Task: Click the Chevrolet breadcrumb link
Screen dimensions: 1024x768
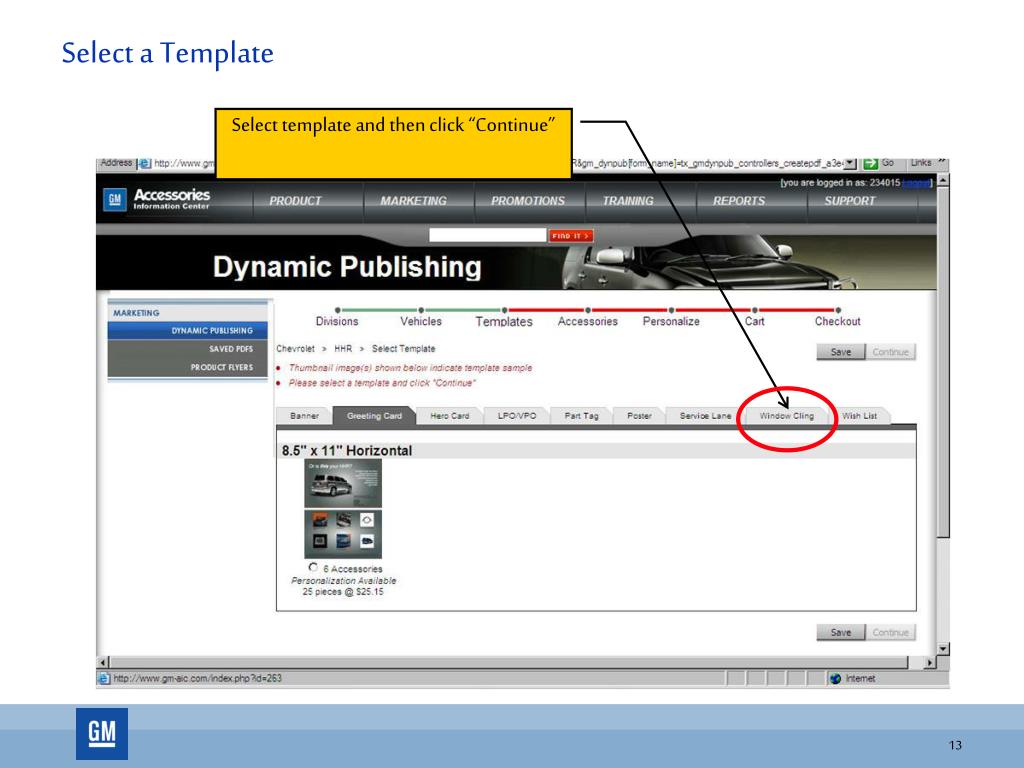Action: [295, 349]
